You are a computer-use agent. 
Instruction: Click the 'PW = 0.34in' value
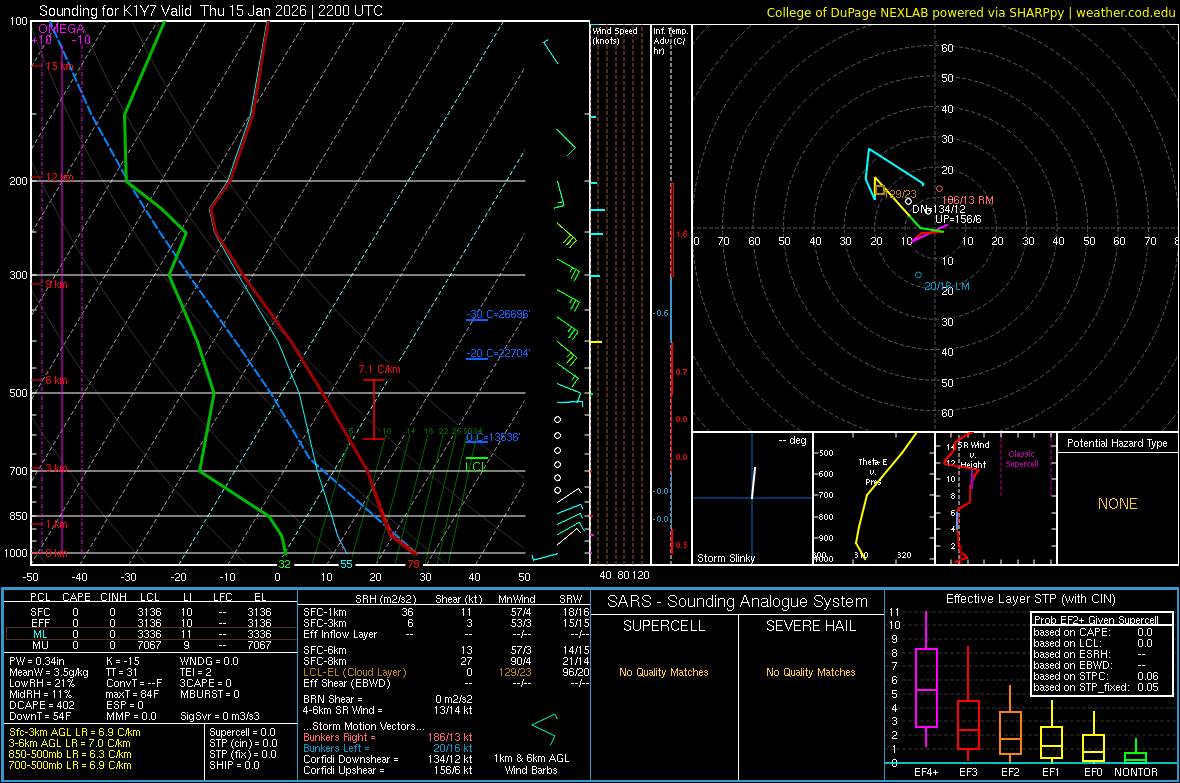pyautogui.click(x=37, y=661)
